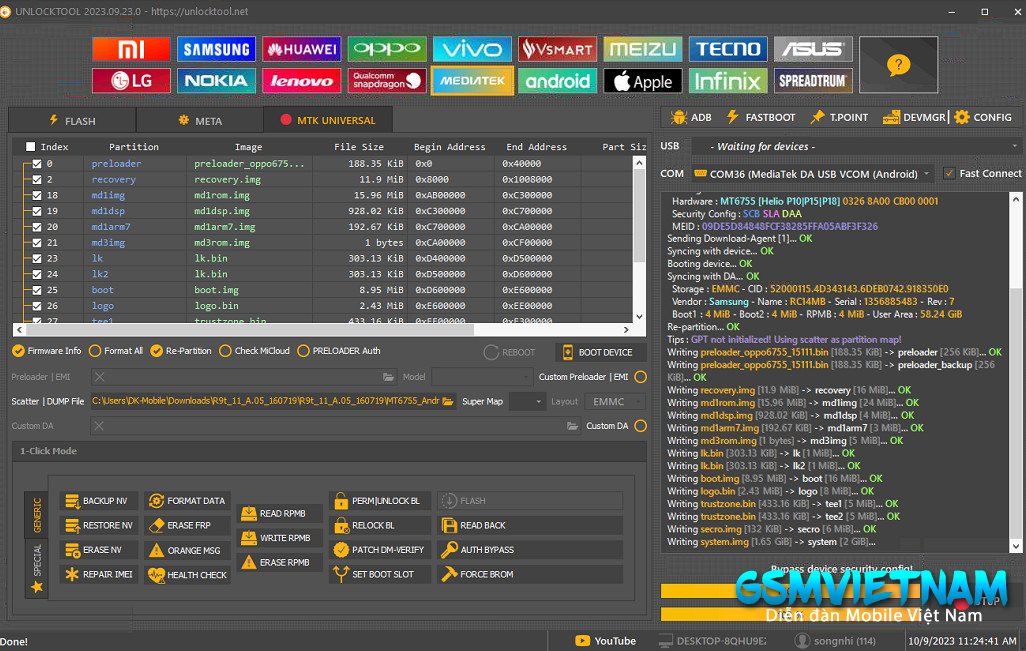Screen dimensions: 1026x651
Task: Choose the Samsung brand tile
Action: 216,49
